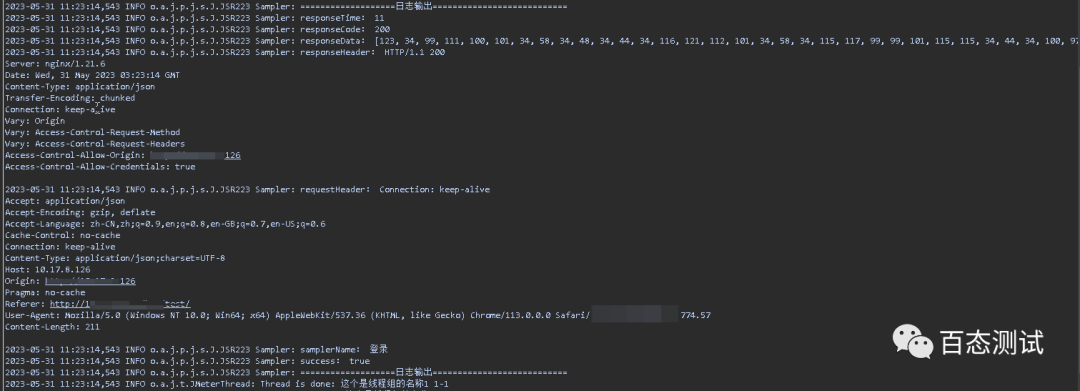Open the Referer http URL link
The height and width of the screenshot is (391, 1080).
(120, 304)
